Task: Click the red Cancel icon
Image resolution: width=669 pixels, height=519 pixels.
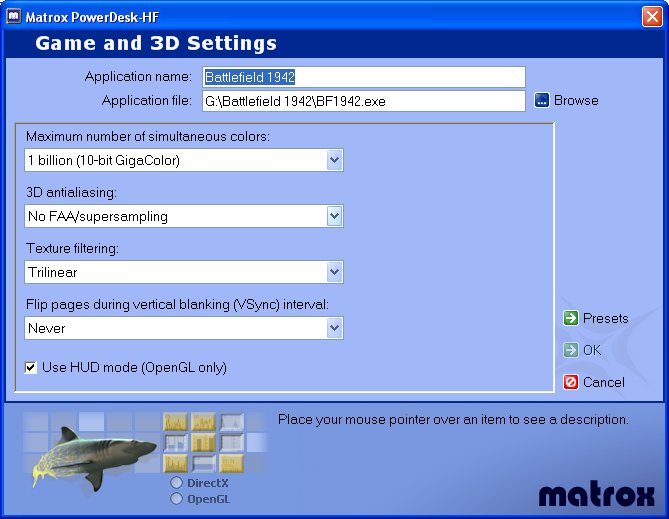Action: click(570, 382)
